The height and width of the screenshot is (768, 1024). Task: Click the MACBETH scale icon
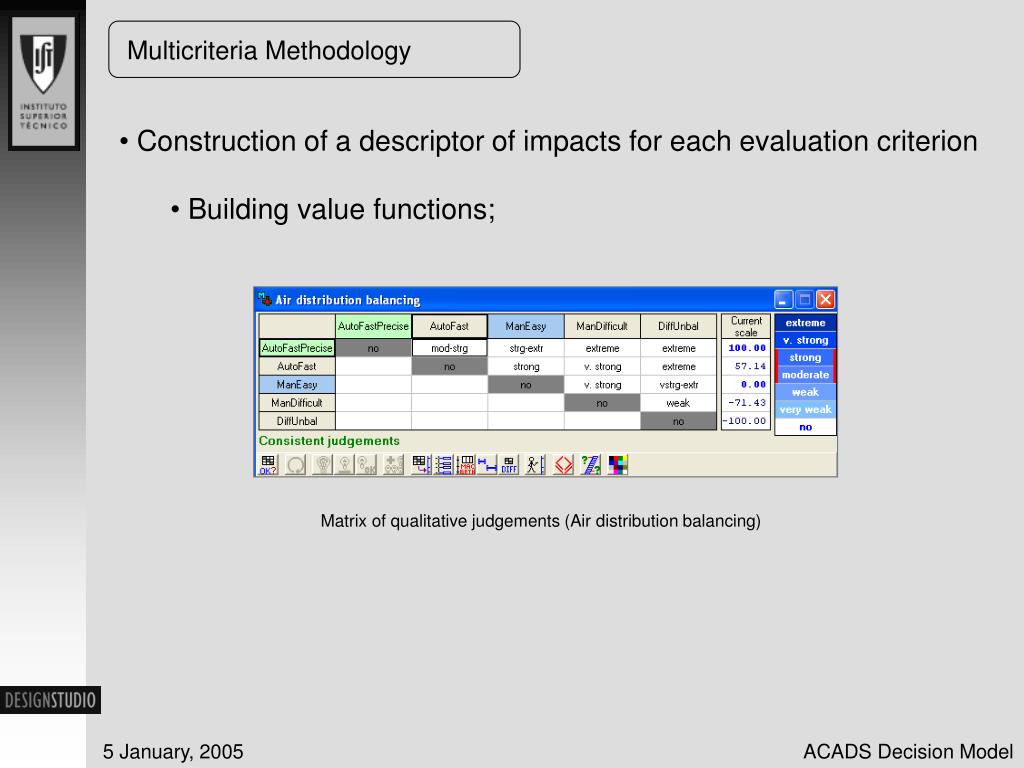(466, 464)
